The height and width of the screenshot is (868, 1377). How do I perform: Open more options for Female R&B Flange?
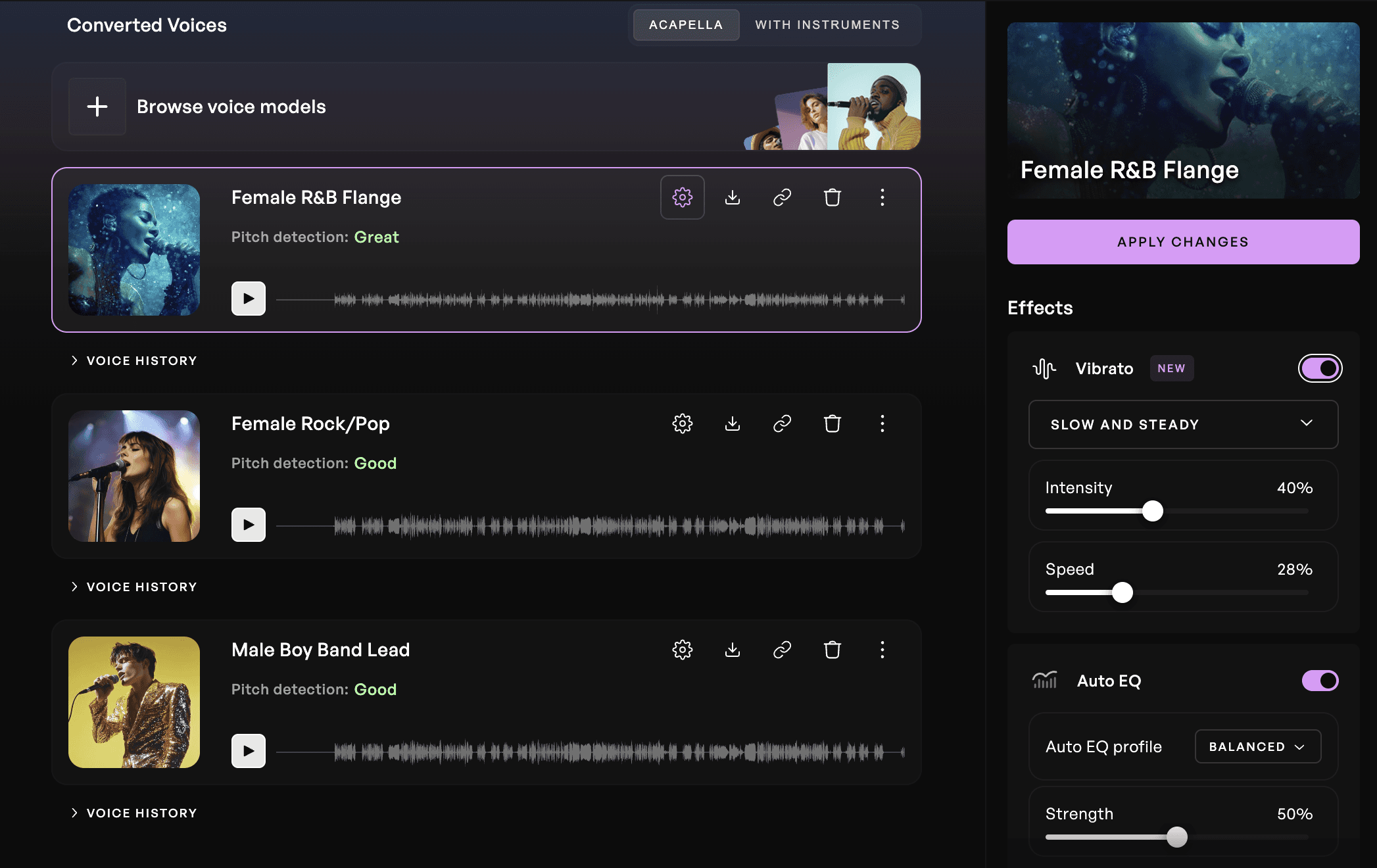click(x=882, y=197)
